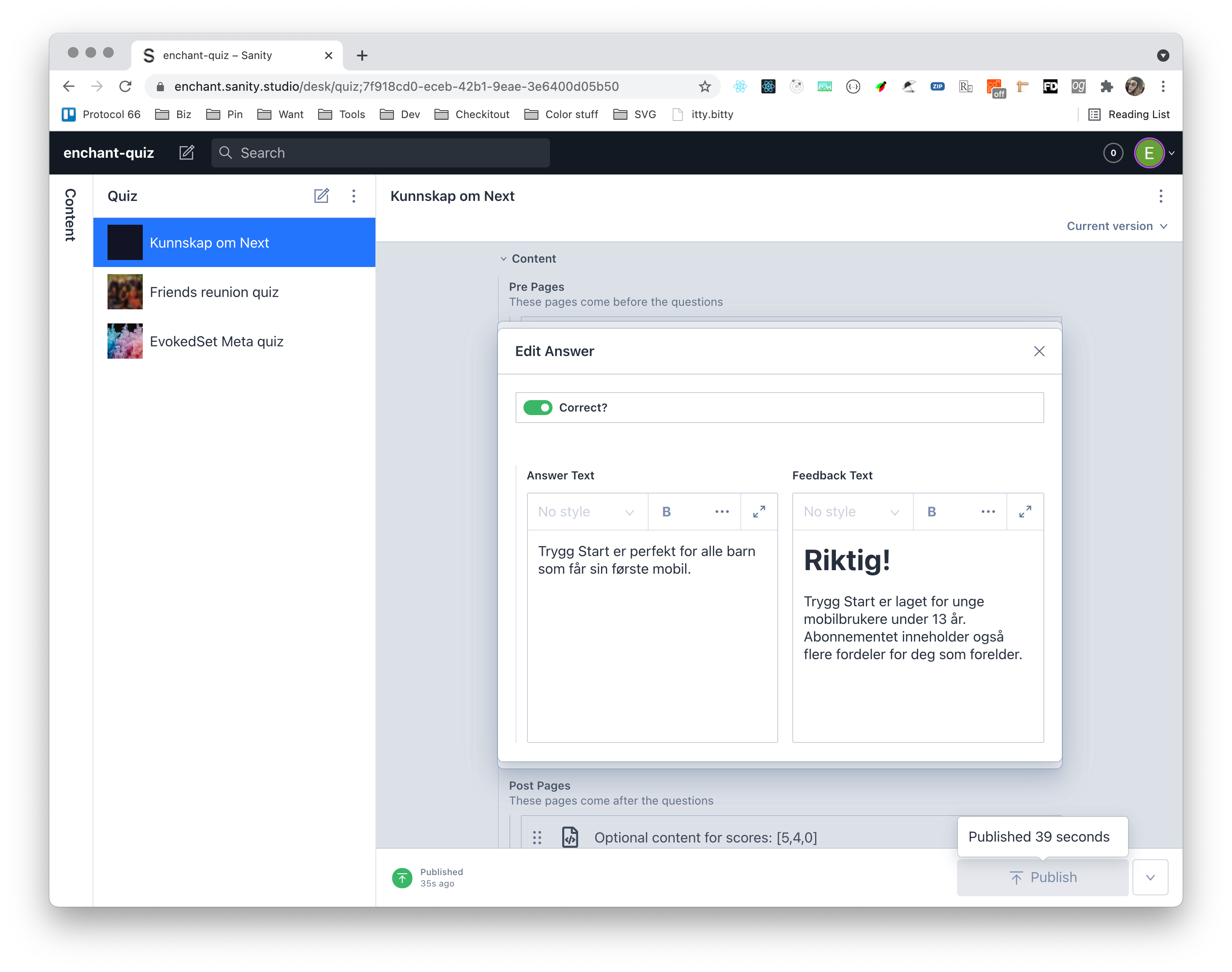Toggle the Correct? switch off
This screenshot has height=972, width=1232.
pyautogui.click(x=538, y=408)
